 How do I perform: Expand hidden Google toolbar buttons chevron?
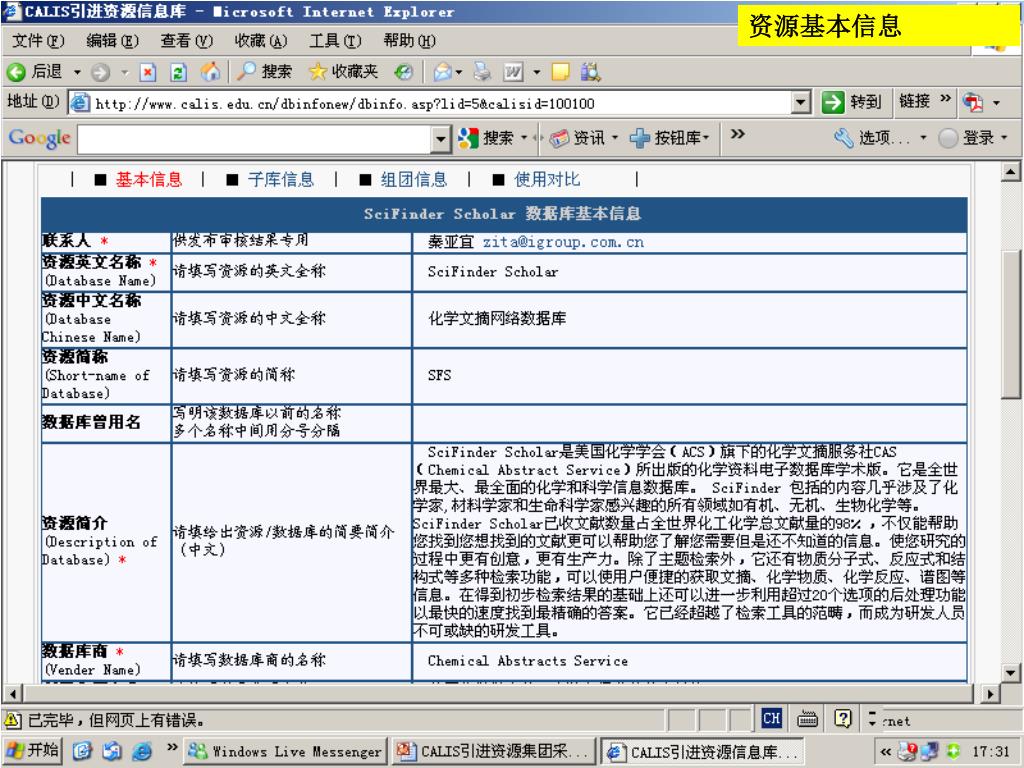click(737, 135)
